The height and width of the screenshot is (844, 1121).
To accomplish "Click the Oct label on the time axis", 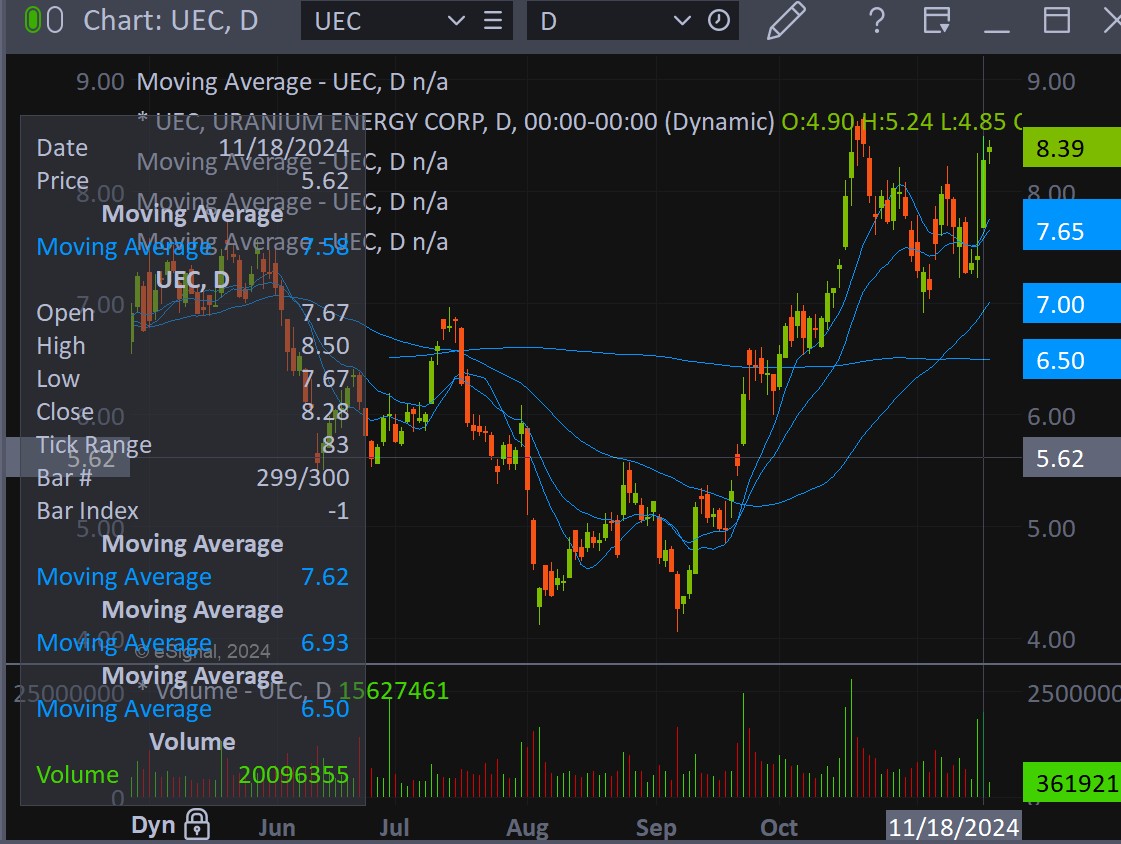I will coord(779,828).
